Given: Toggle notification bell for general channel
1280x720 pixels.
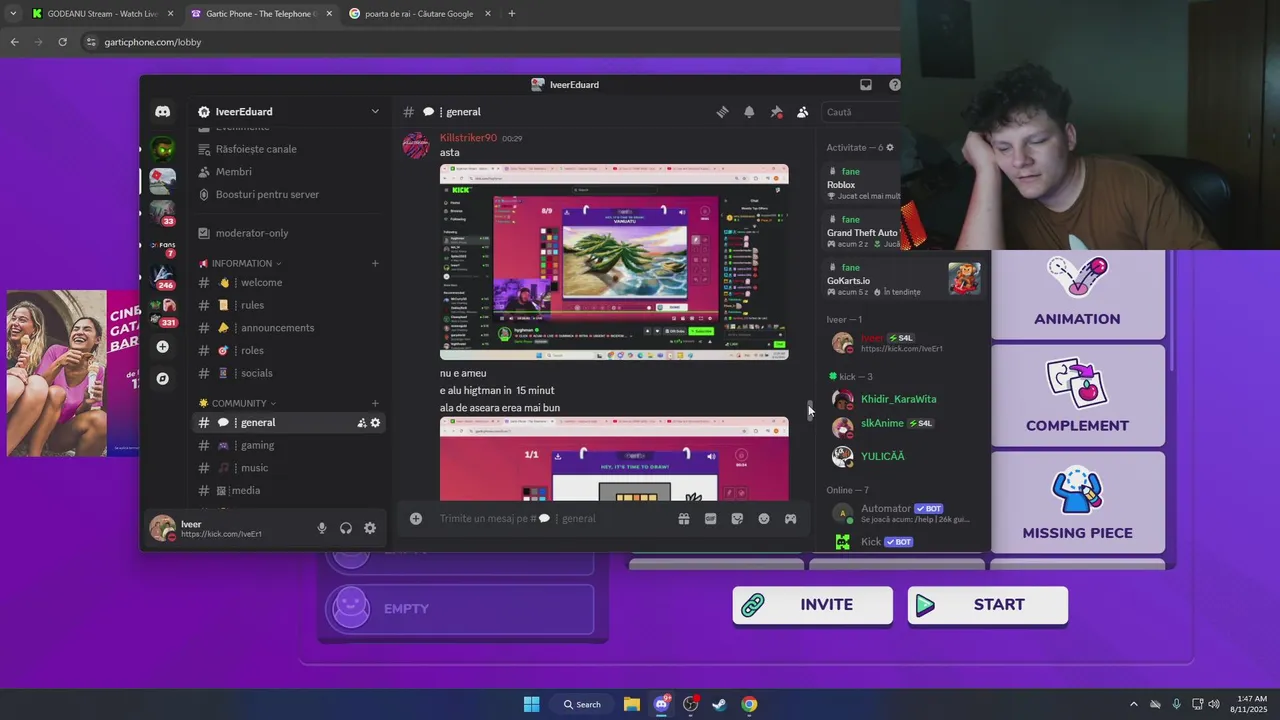Looking at the screenshot, I should tap(749, 112).
